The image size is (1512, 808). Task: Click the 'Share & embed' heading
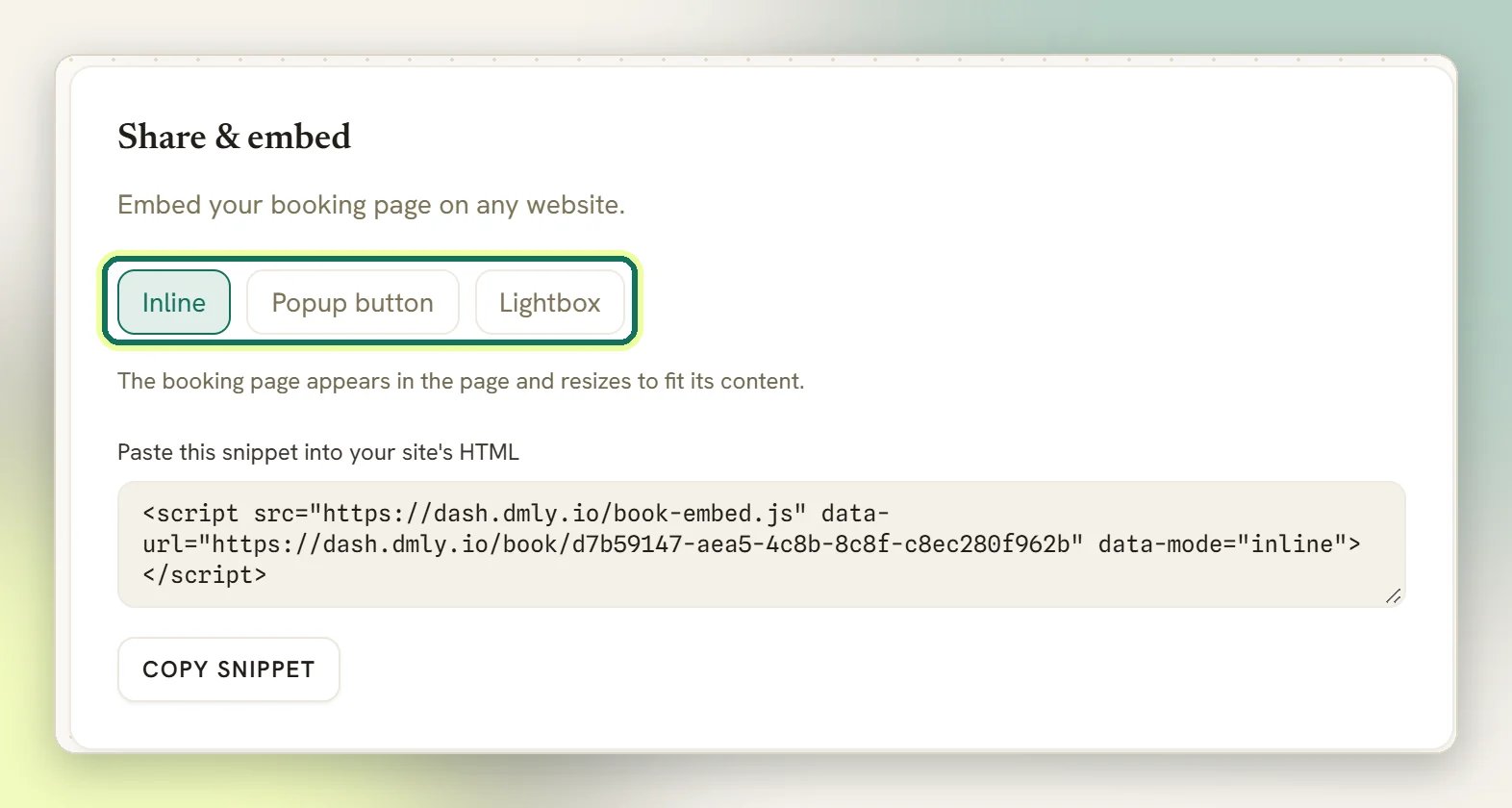pyautogui.click(x=234, y=137)
